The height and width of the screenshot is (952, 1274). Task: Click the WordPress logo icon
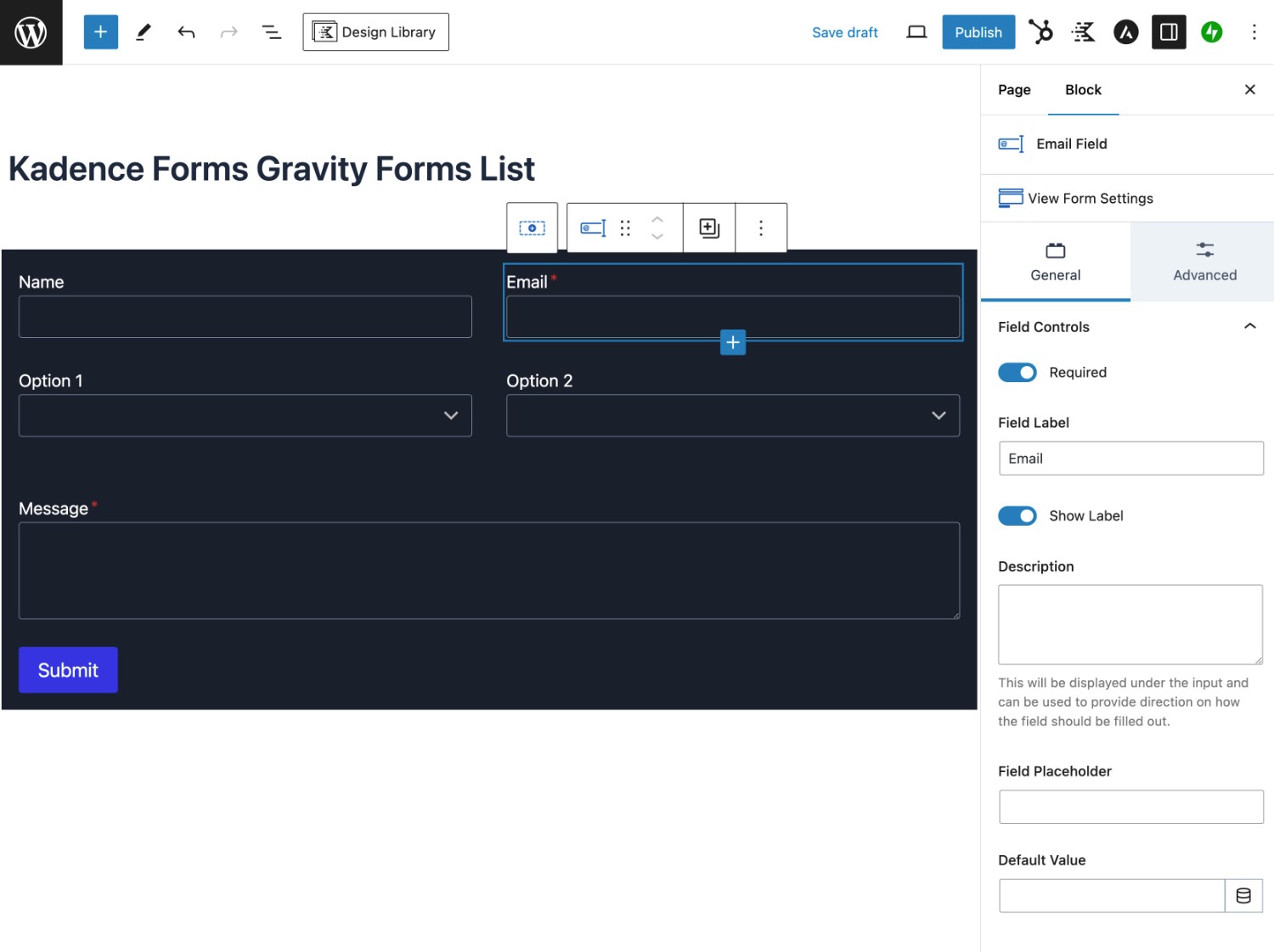coord(31,32)
